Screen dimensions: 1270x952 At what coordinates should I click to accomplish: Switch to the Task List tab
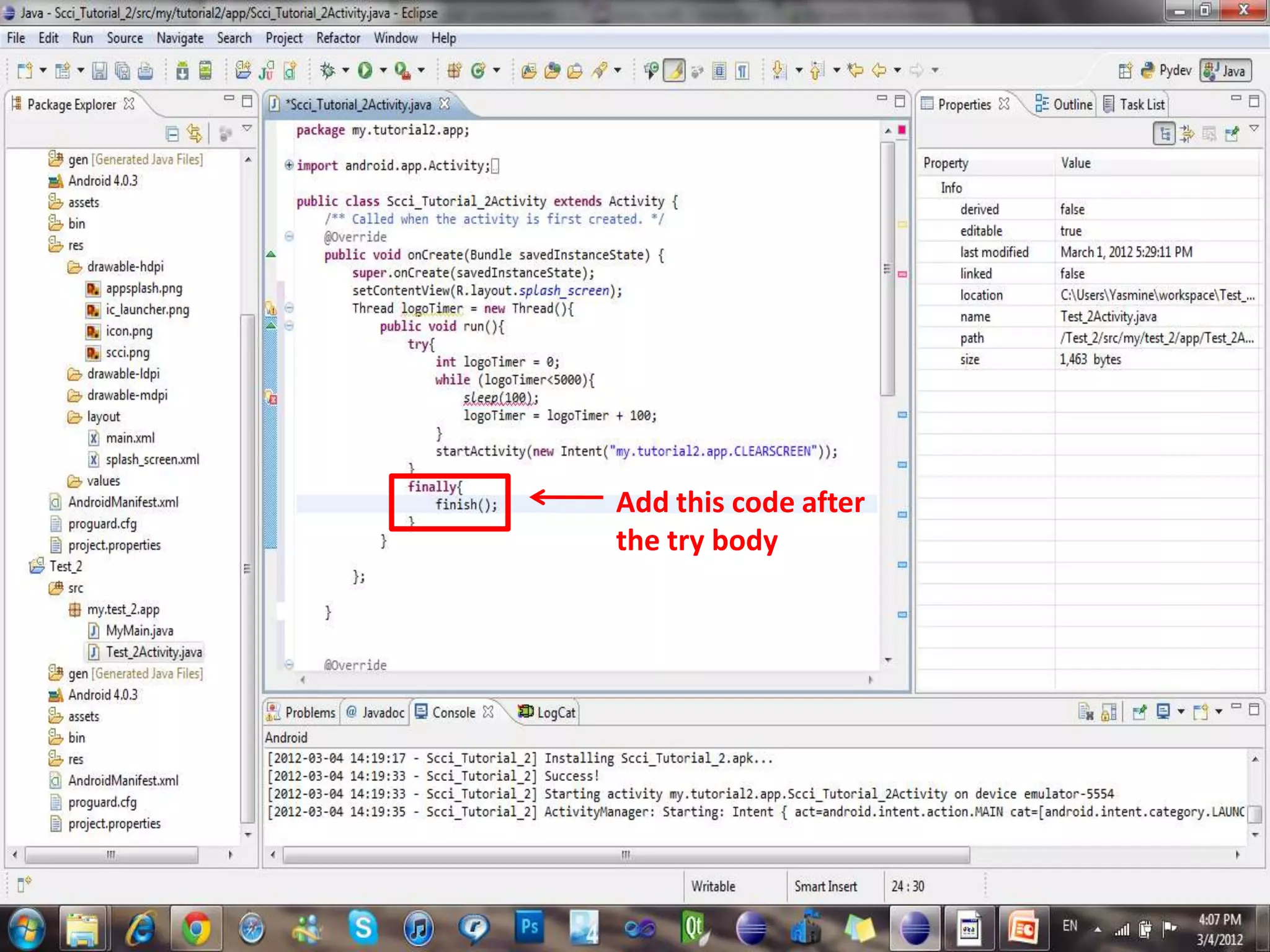1135,104
